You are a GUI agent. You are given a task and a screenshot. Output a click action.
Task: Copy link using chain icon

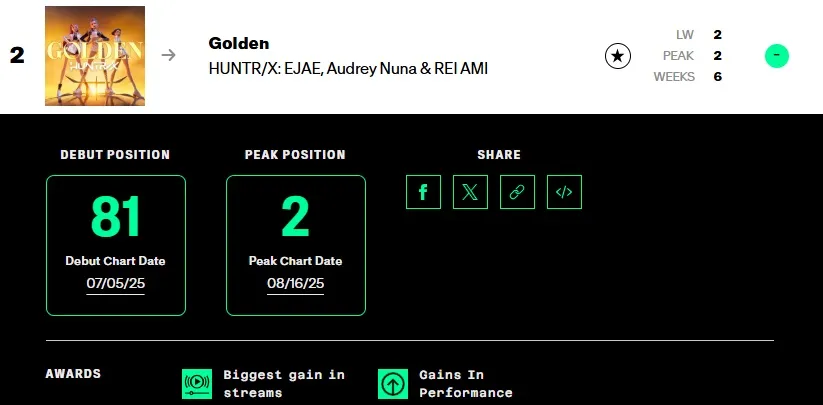tap(517, 192)
